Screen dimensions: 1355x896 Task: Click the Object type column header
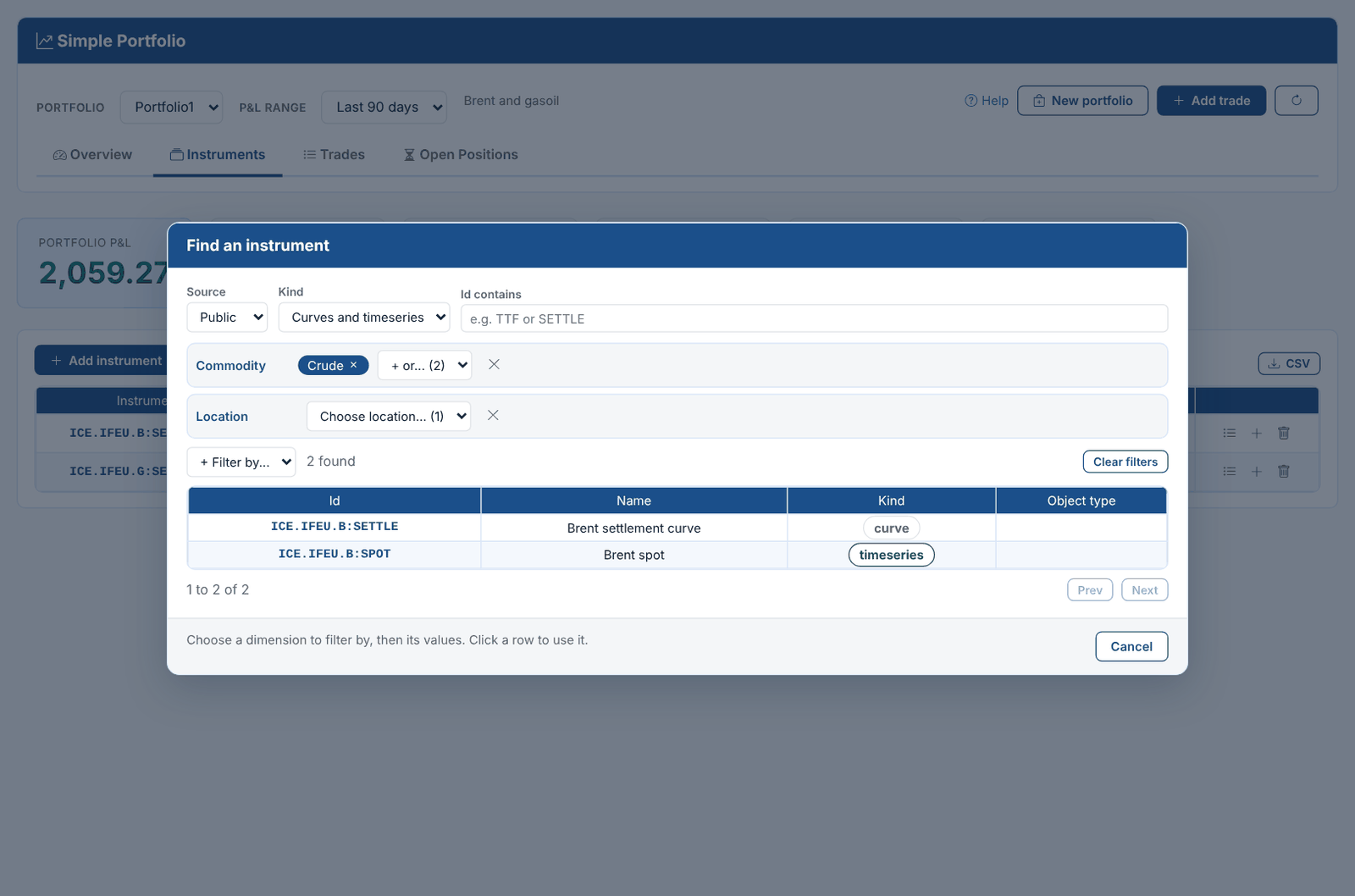point(1081,501)
